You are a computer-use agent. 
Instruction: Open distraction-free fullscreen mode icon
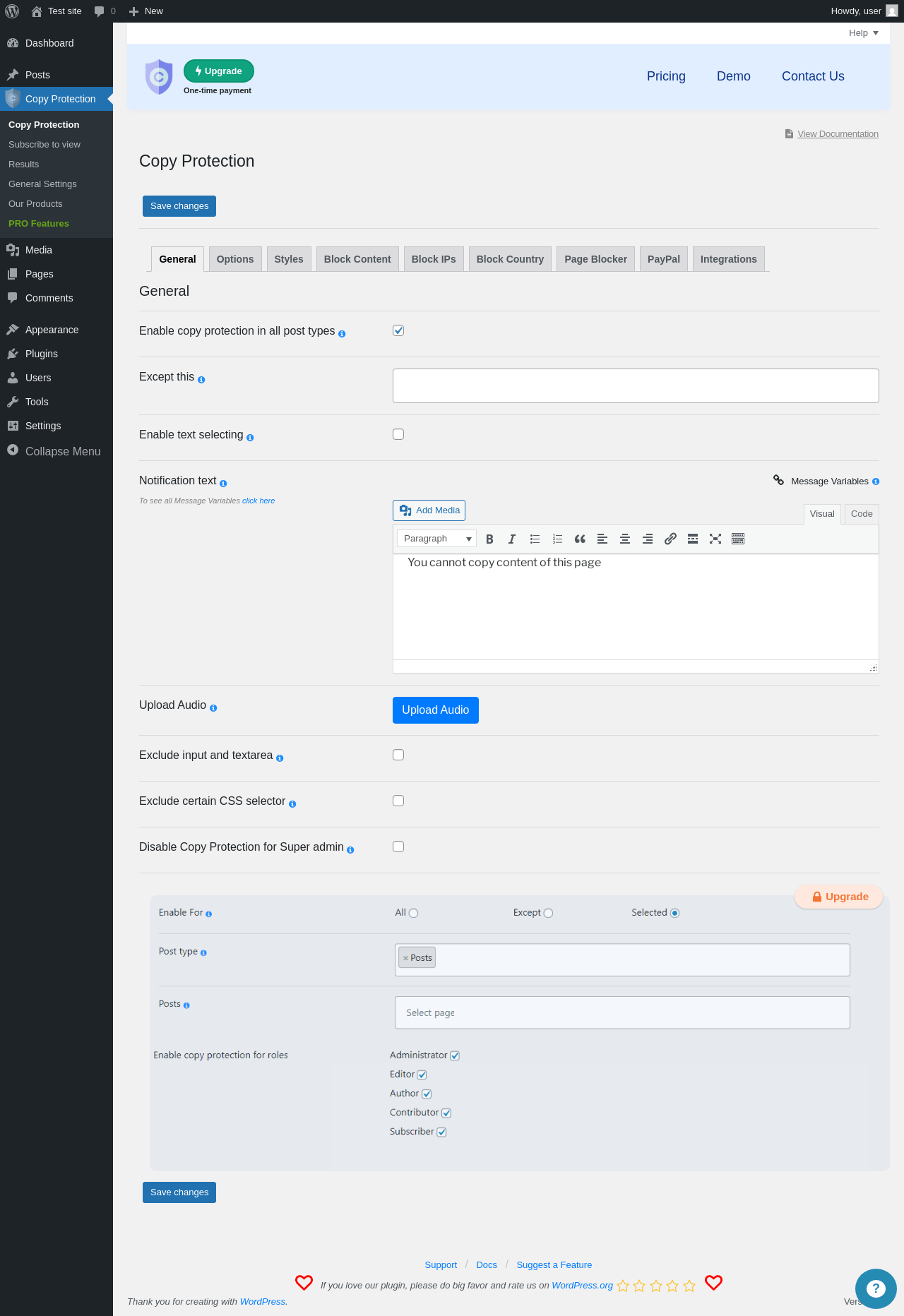(x=715, y=539)
